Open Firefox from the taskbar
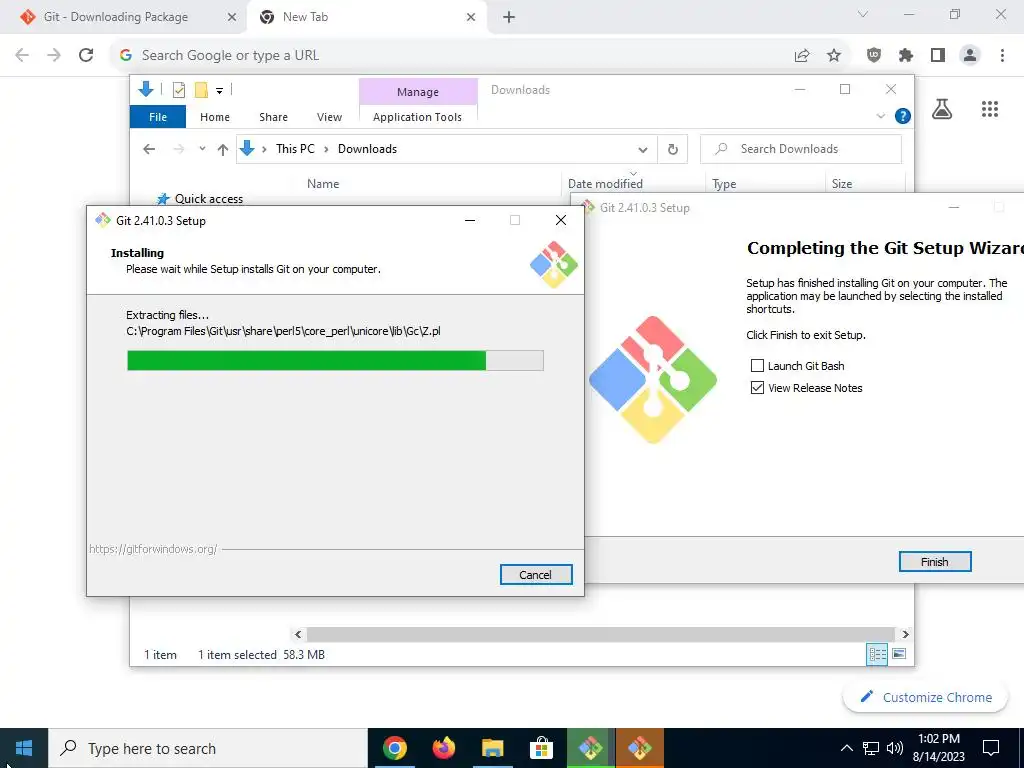 pyautogui.click(x=444, y=748)
